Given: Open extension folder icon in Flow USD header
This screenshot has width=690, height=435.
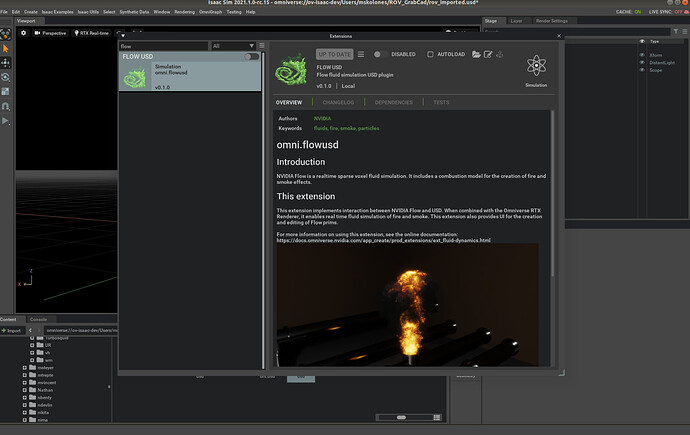Looking at the screenshot, I should [476, 54].
